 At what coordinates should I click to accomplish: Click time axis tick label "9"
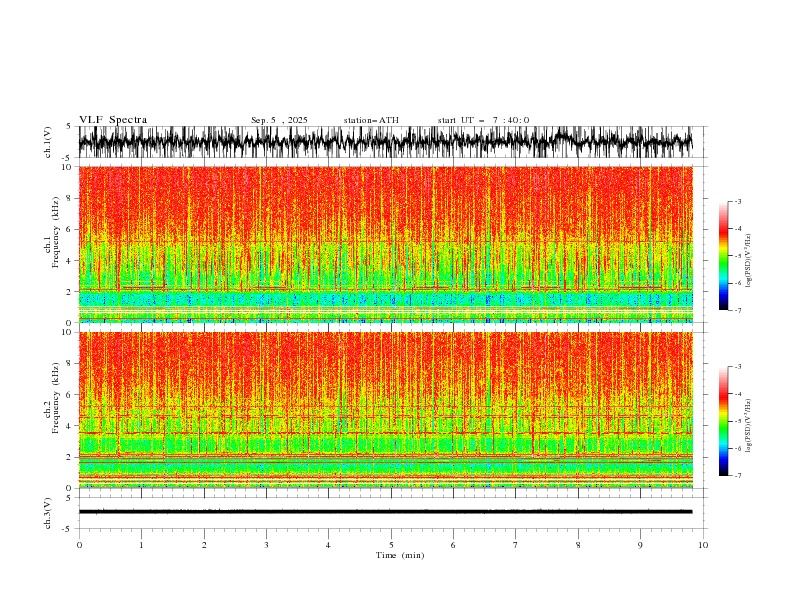(640, 545)
